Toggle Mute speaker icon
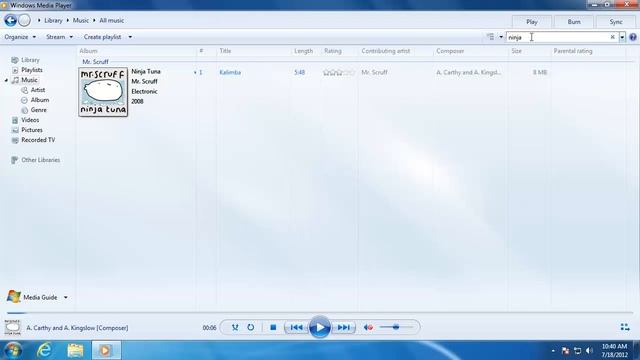Image resolution: width=640 pixels, height=360 pixels. click(x=368, y=327)
